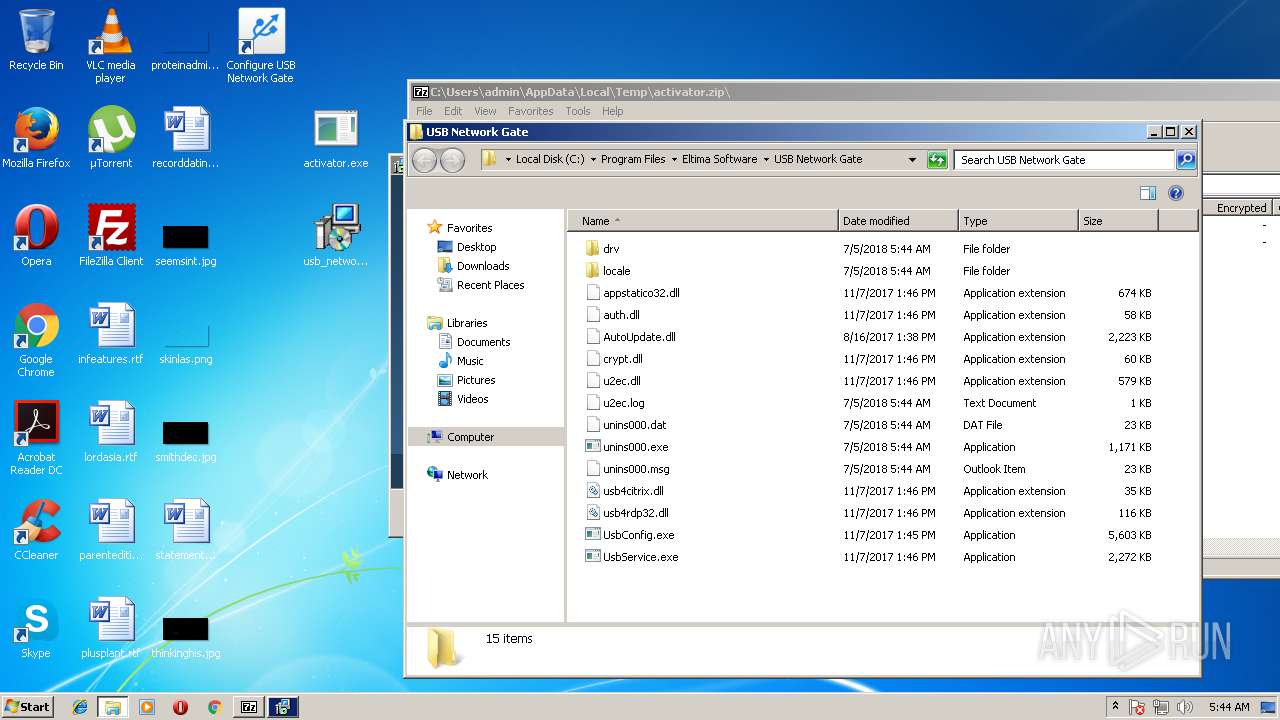Image resolution: width=1280 pixels, height=720 pixels.
Task: Open Acrobat Reader DC shortcut
Action: point(36,438)
